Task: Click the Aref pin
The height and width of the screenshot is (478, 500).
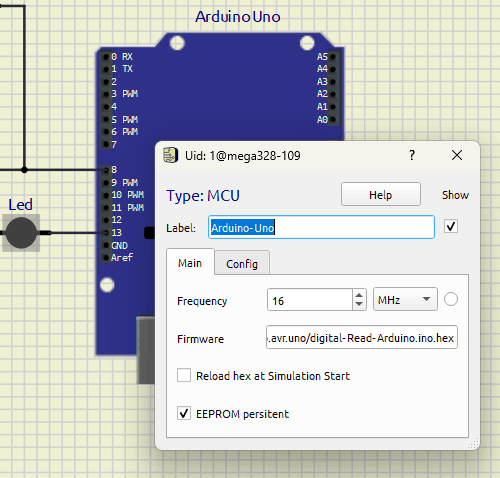Action: (106, 257)
